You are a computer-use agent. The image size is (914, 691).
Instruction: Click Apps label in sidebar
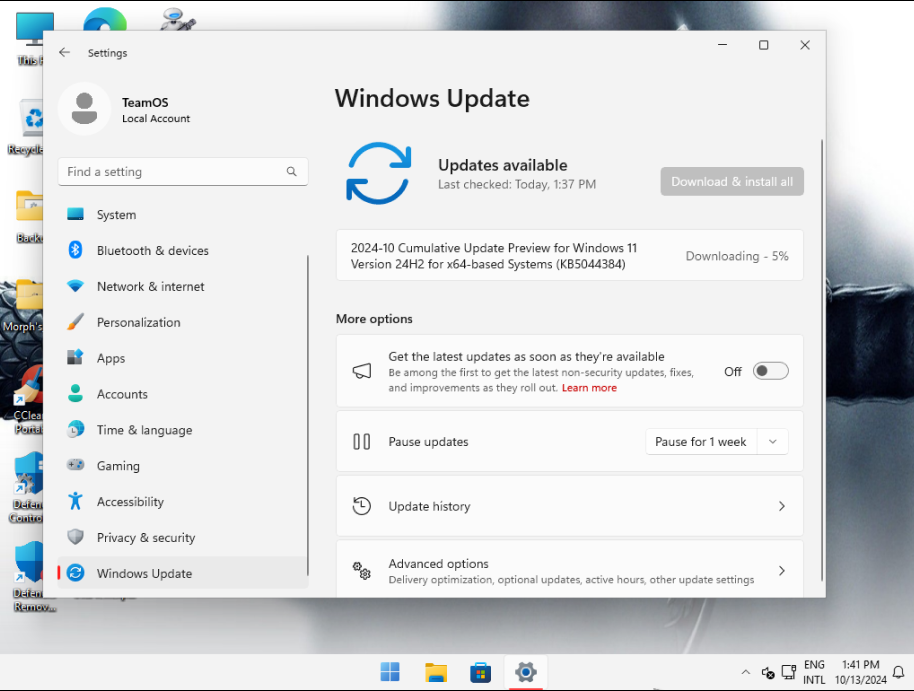(x=111, y=358)
